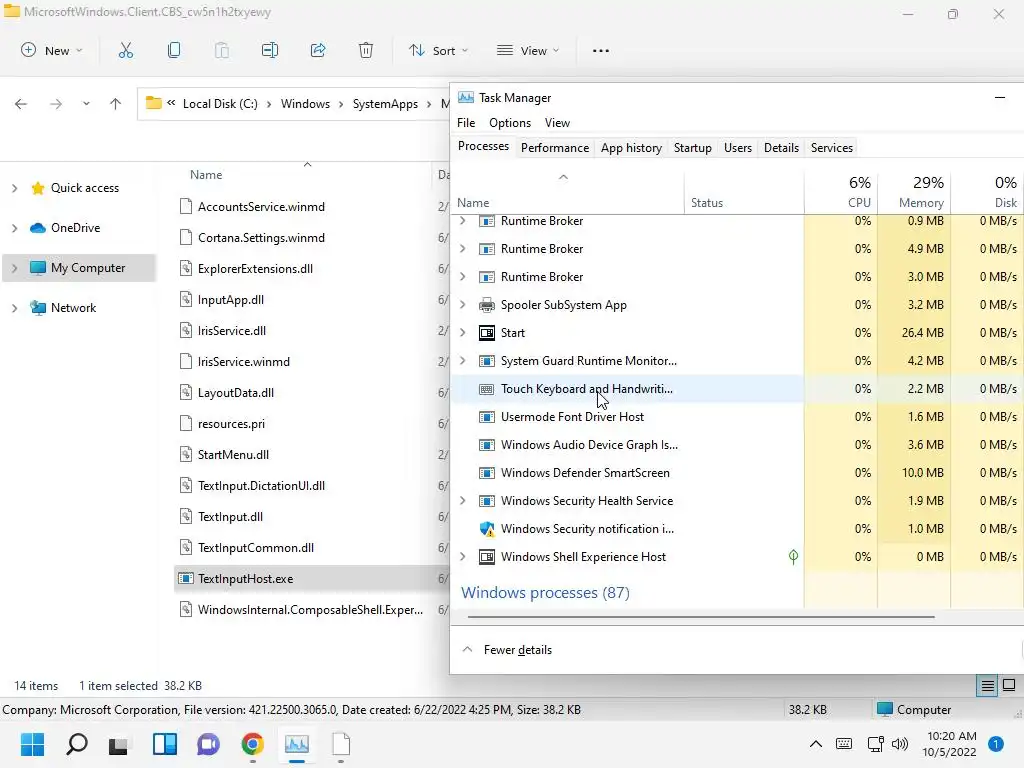
Task: Select the InputApp.dll file
Action: tap(231, 300)
